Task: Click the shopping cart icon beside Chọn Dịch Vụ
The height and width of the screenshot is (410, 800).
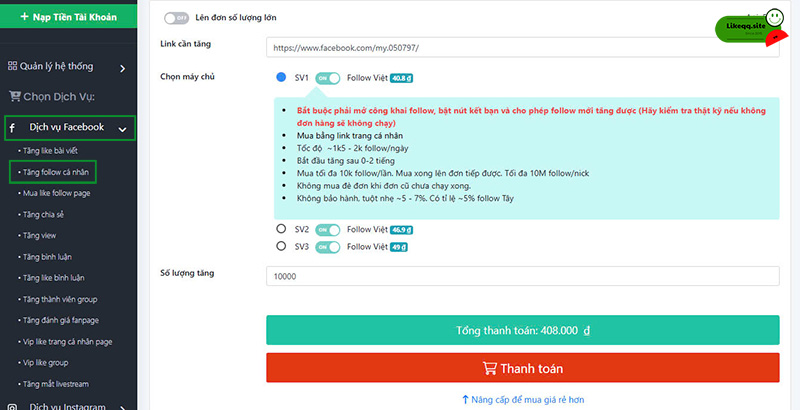Action: click(x=15, y=97)
